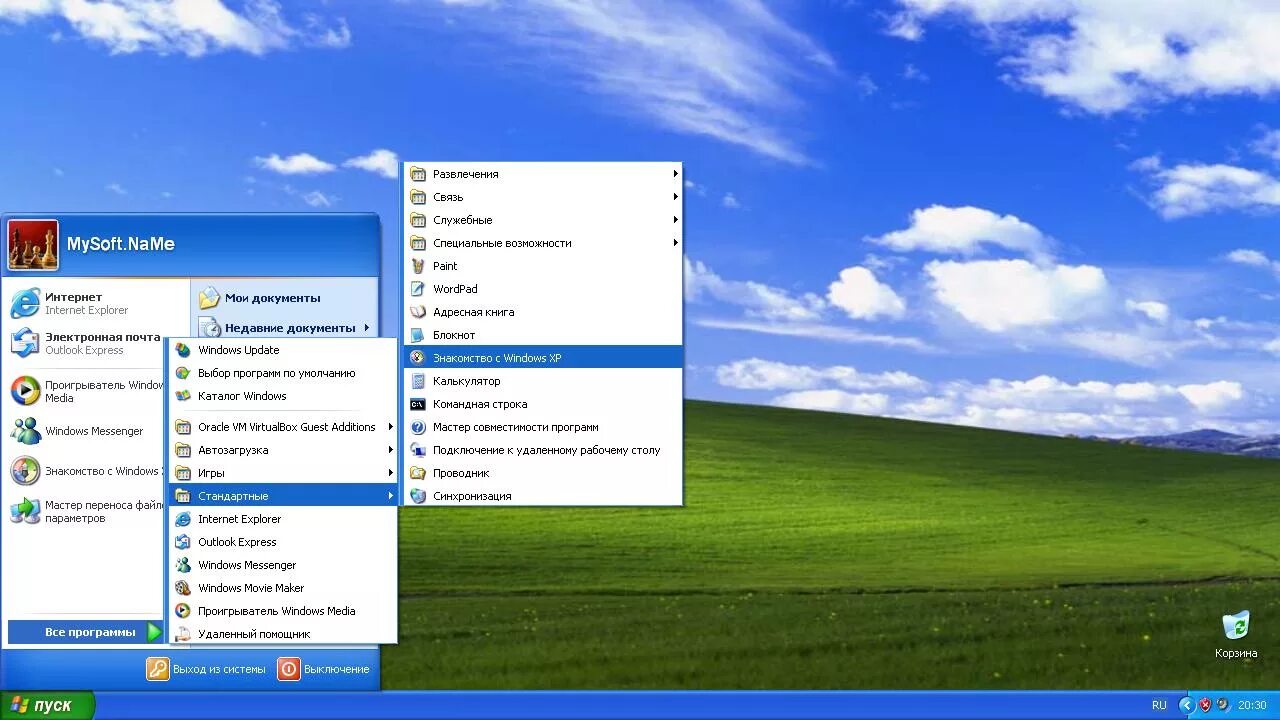Click the Paint icon in Standard menu
Image resolution: width=1280 pixels, height=720 pixels.
tap(418, 266)
